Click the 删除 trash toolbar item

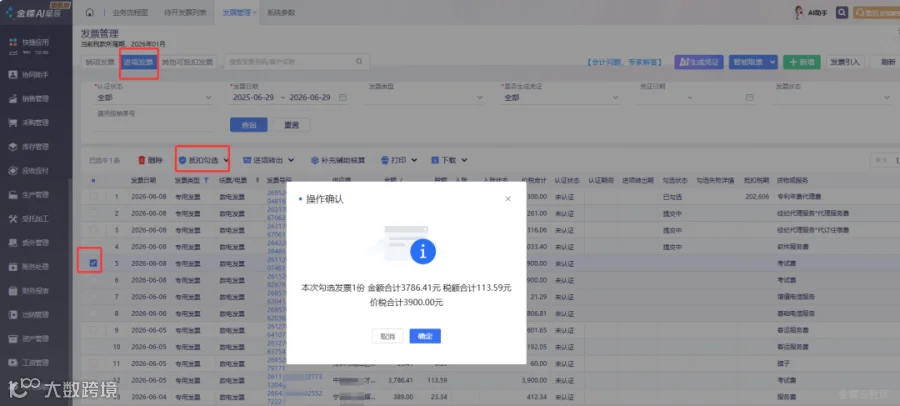151,160
